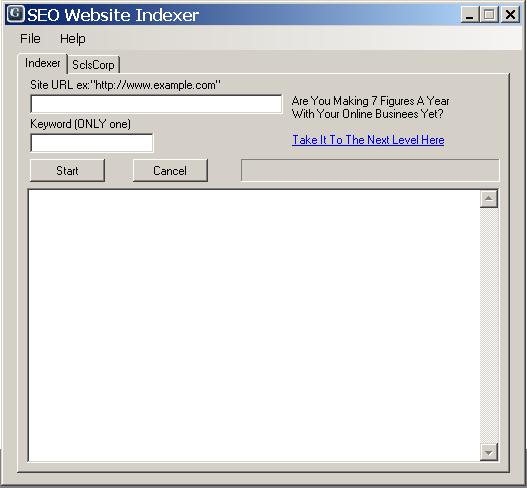Click the SEO Website Indexer title bar icon
527x488 pixels.
(15, 14)
